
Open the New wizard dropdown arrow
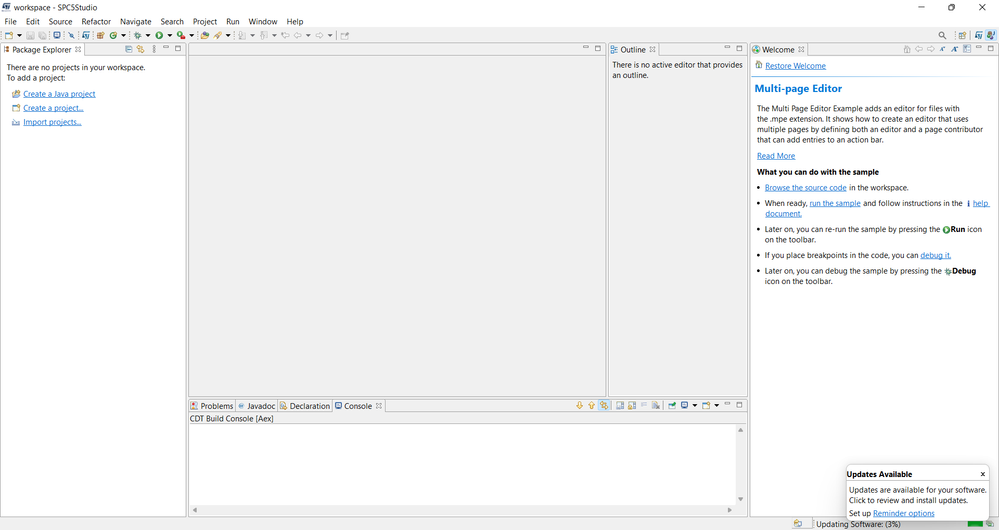coord(19,36)
